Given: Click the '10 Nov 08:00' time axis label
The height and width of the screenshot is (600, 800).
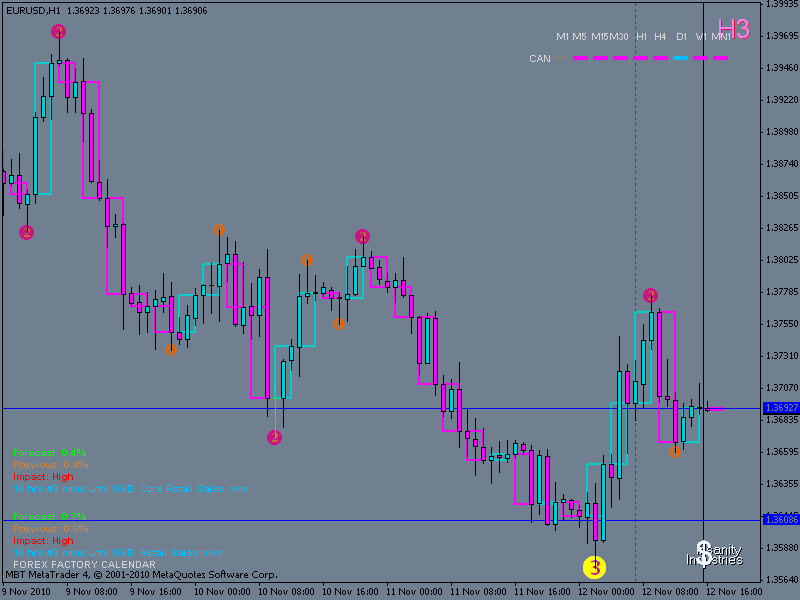Looking at the screenshot, I should tap(286, 592).
